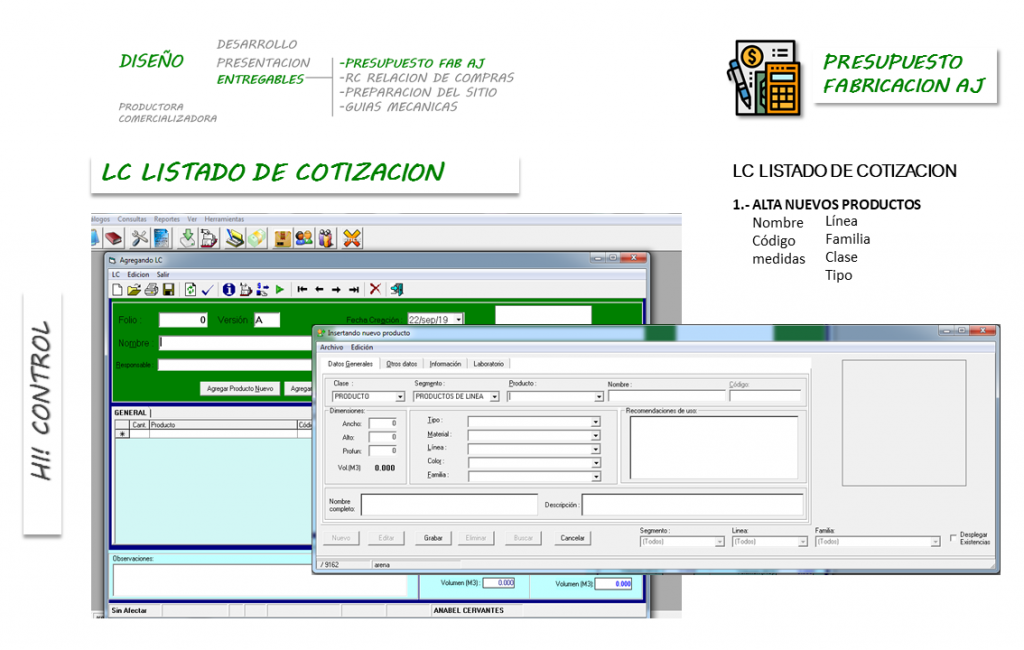Switch to the Otros datos tab
The height and width of the screenshot is (650, 1024).
(401, 364)
